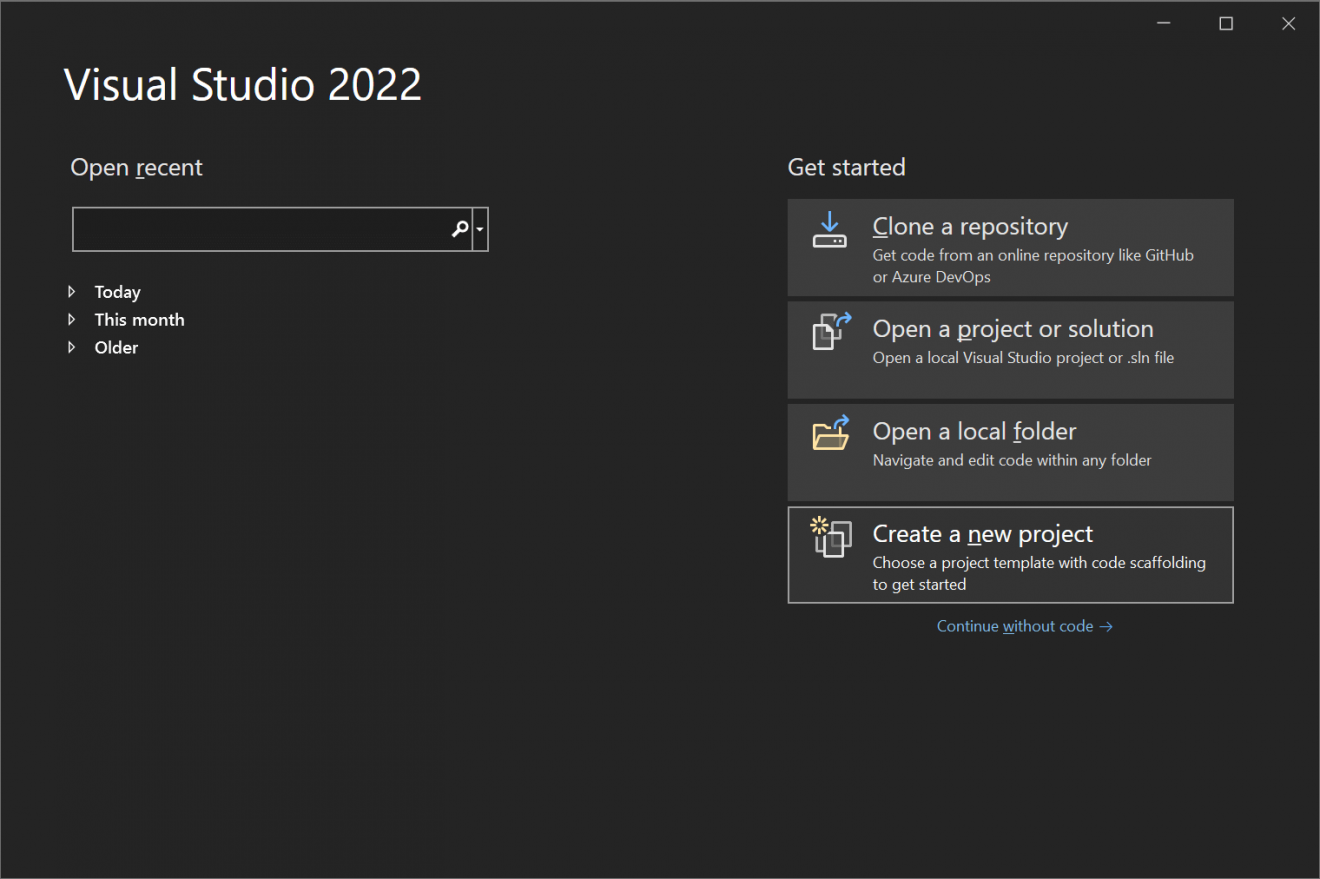Click the Get started section header
Screen dimensions: 1320x879
coord(846,167)
